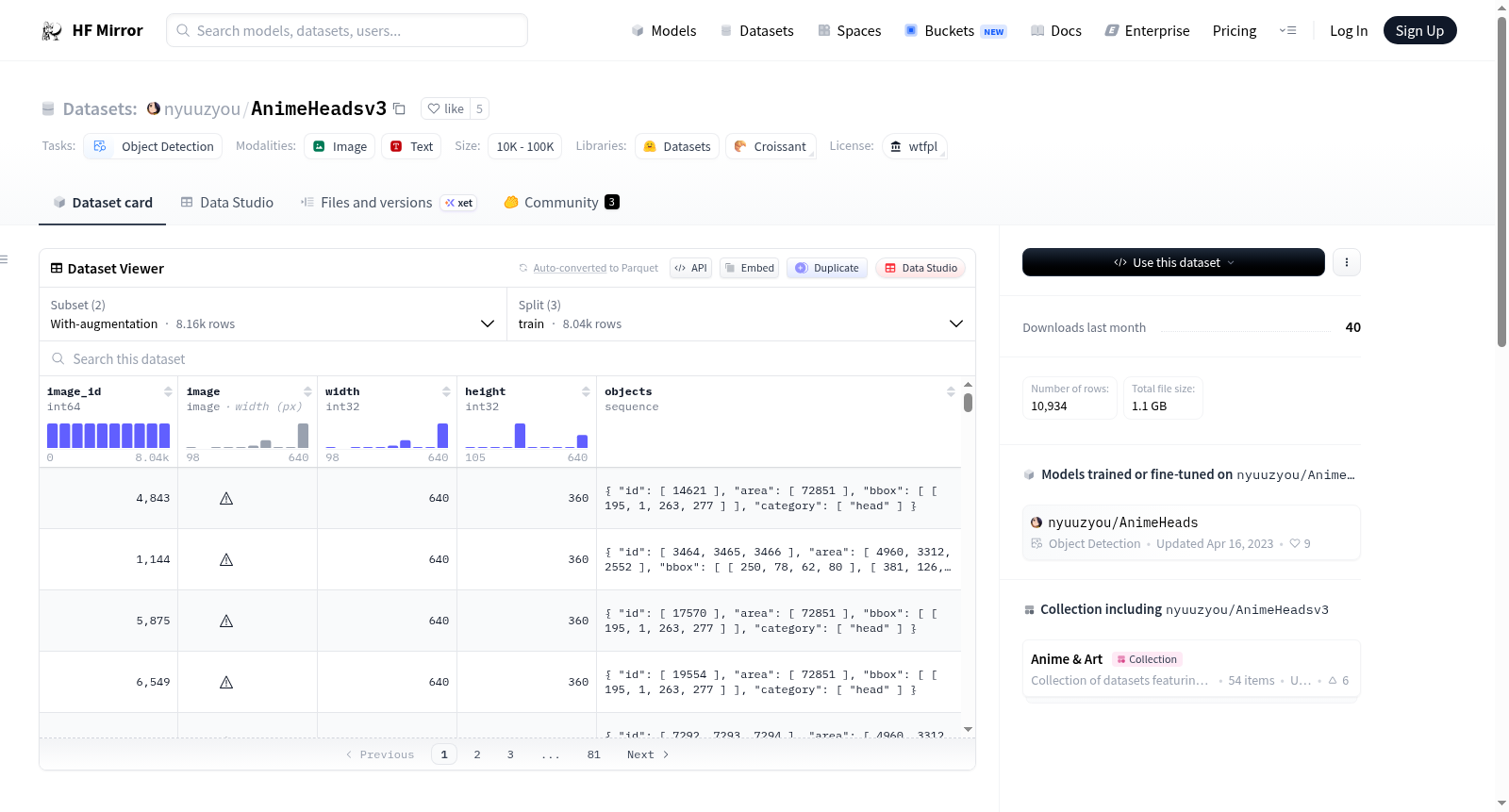Screen dimensions: 1509x812
Task: Focus the Search this dataset field
Action: point(507,359)
